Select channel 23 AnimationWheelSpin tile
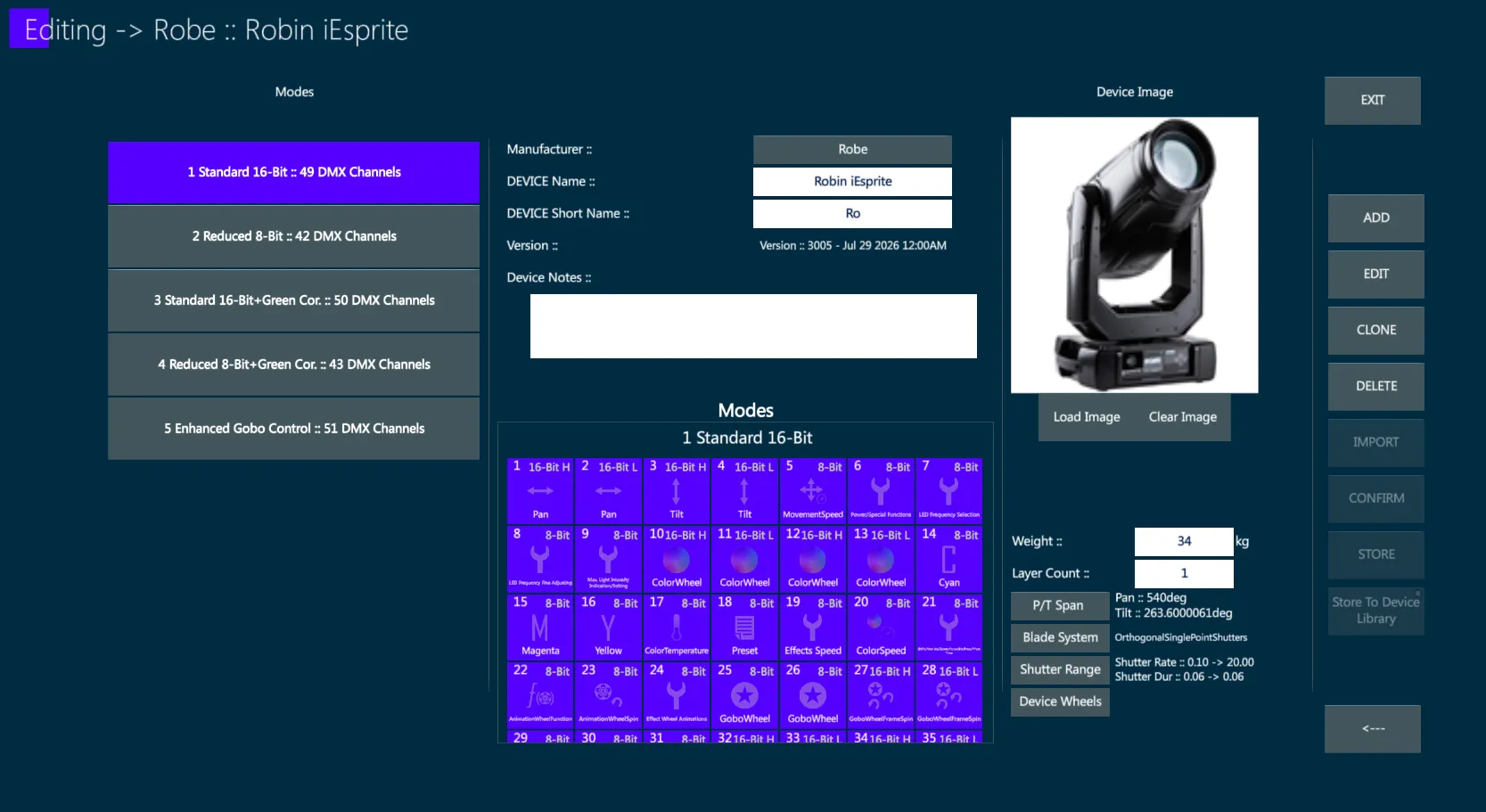 [608, 694]
